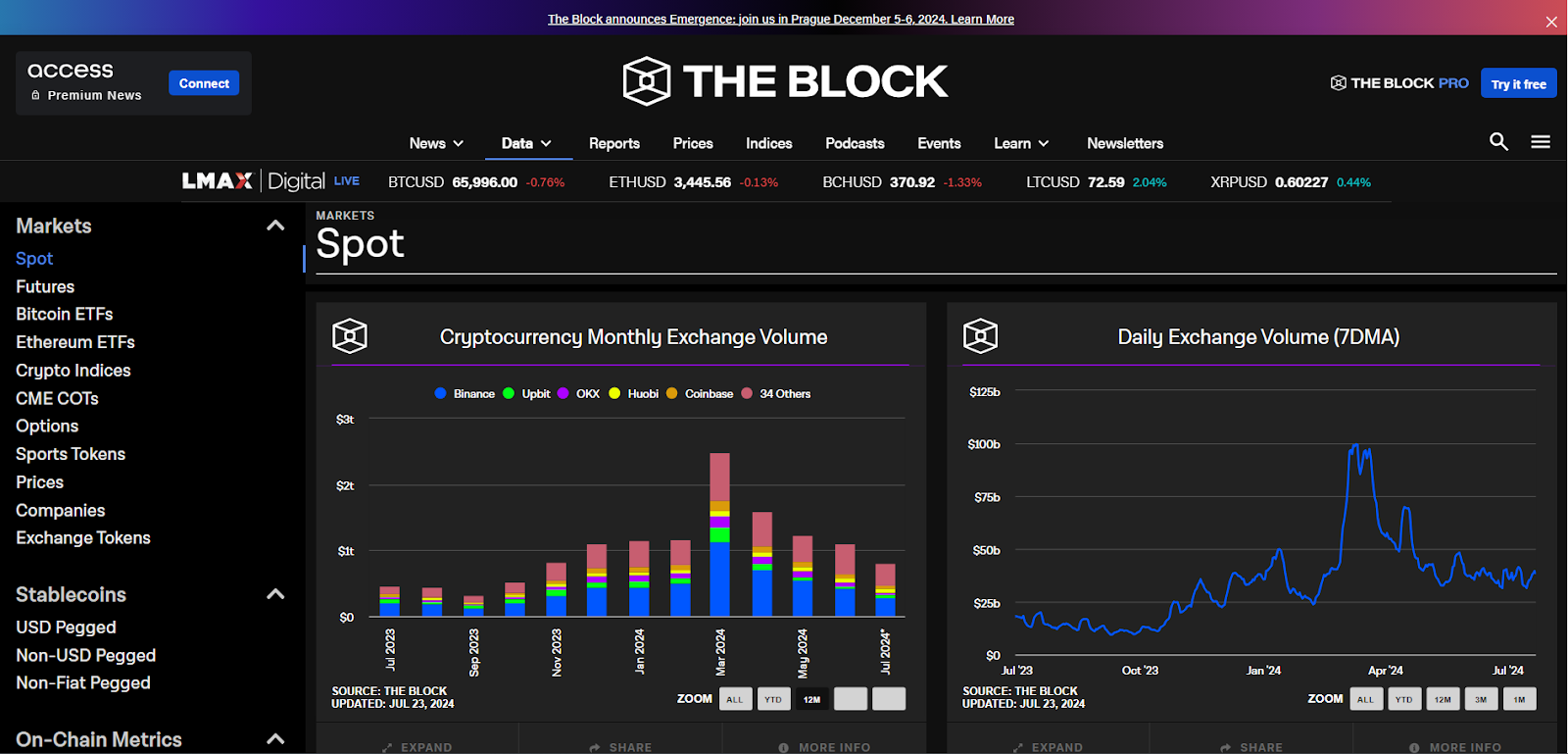
Task: Click cube icon on Monthly Exchange Volume card
Action: coord(350,336)
